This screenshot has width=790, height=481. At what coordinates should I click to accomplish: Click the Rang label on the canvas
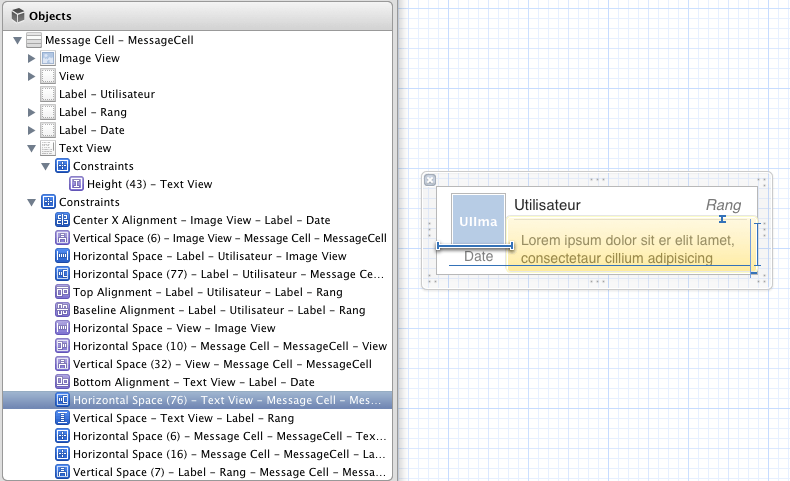(x=723, y=205)
